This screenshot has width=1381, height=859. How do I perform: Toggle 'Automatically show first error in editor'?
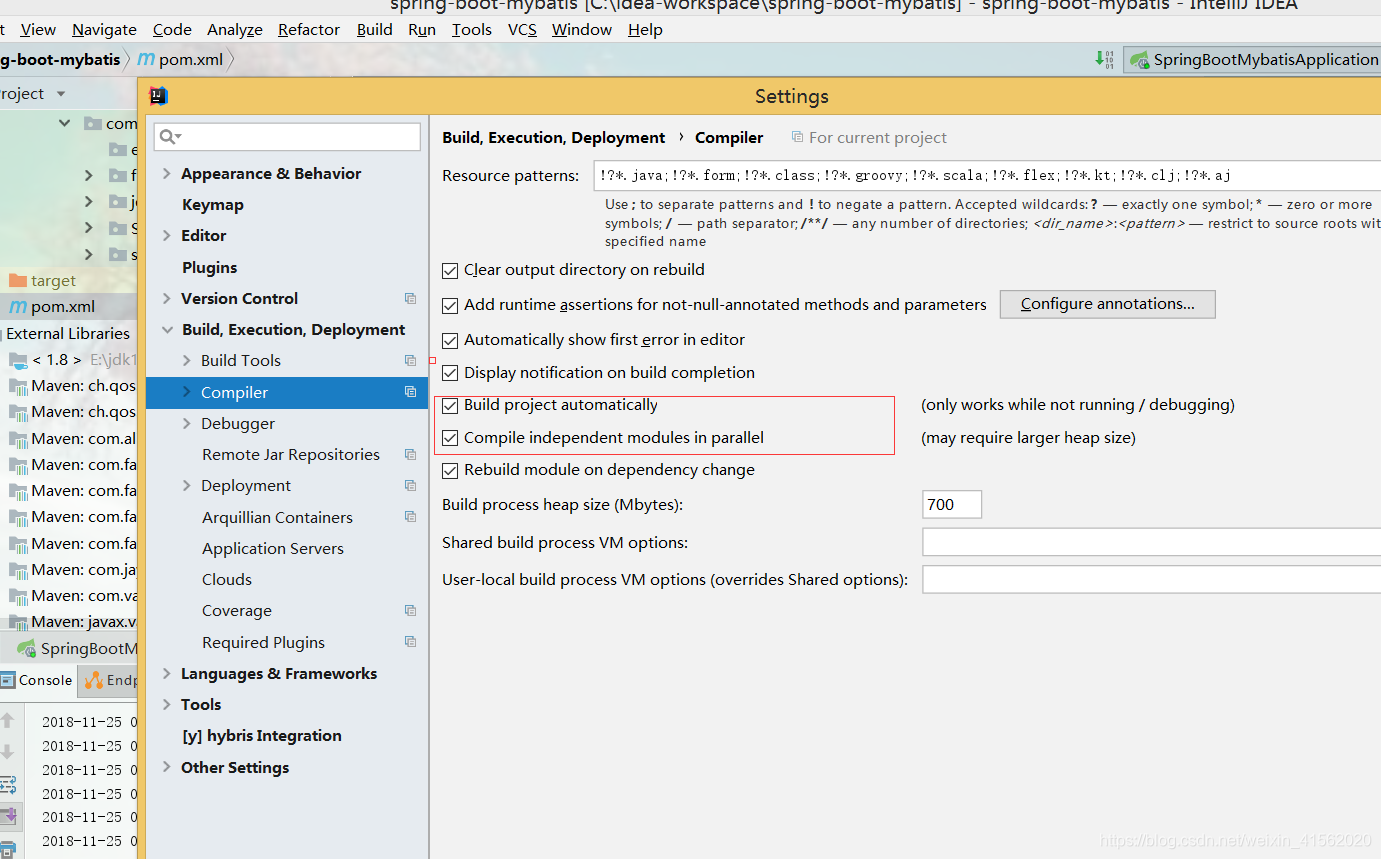(450, 340)
